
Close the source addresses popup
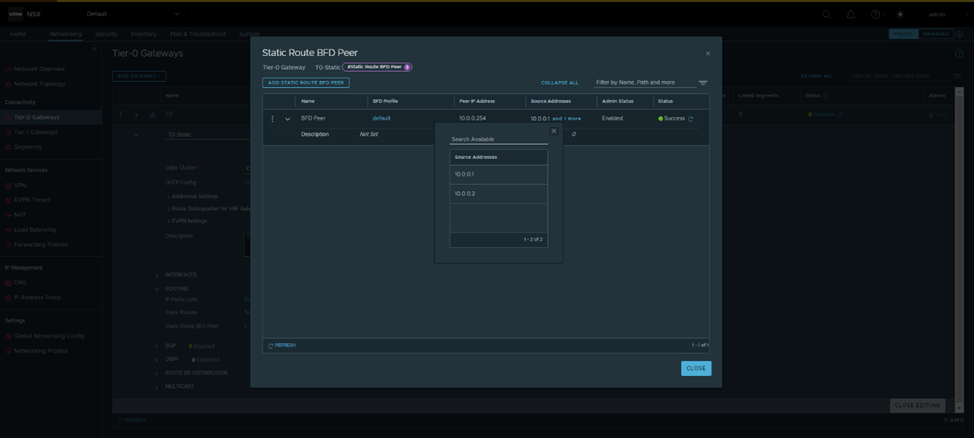(553, 131)
